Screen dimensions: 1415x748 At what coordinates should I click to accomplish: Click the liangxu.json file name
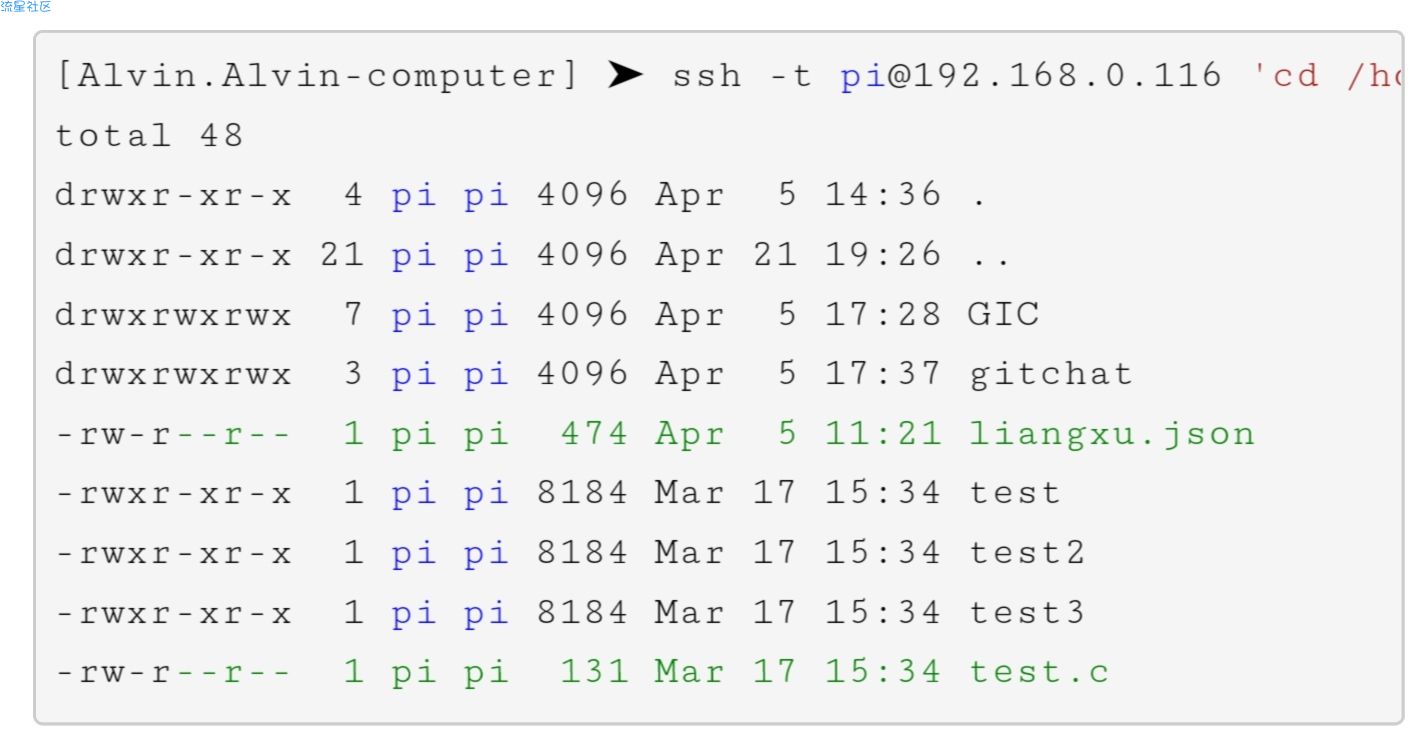pos(1111,434)
